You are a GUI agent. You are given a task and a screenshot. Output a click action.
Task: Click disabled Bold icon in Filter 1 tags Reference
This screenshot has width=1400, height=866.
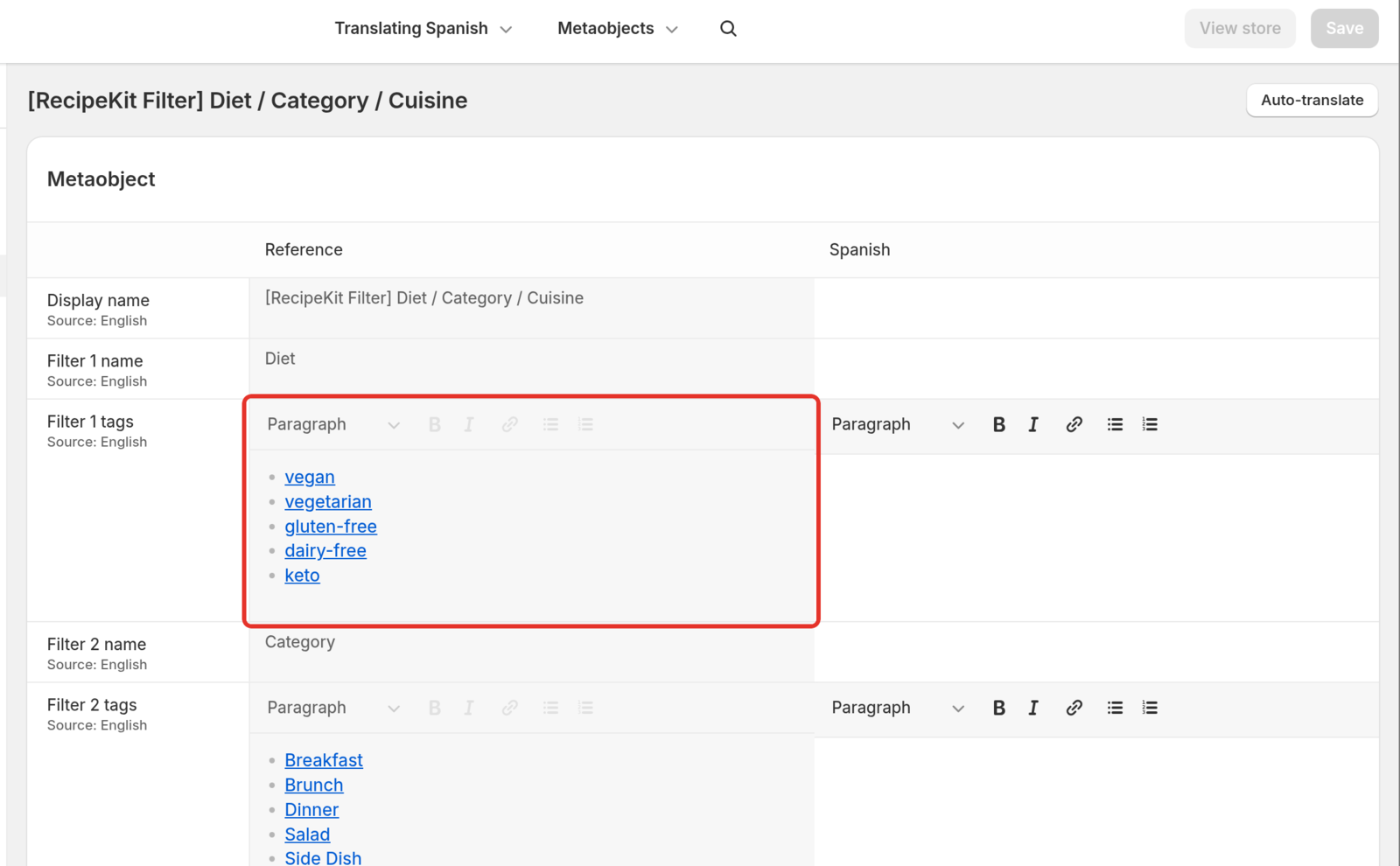point(434,424)
